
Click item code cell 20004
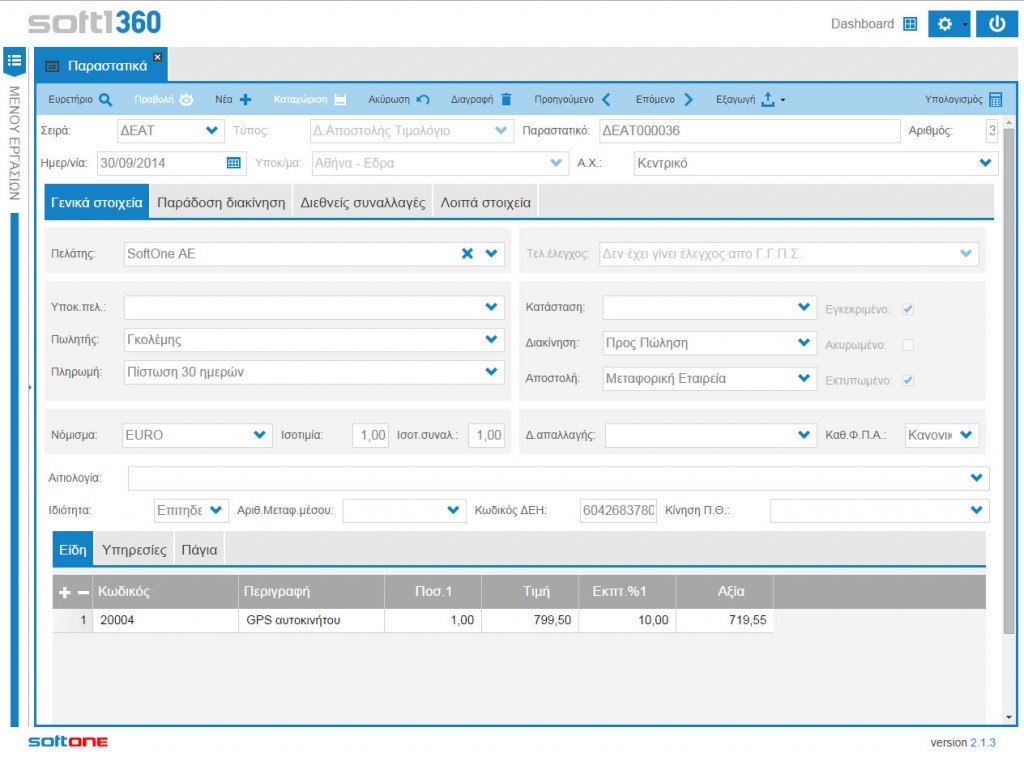point(167,620)
